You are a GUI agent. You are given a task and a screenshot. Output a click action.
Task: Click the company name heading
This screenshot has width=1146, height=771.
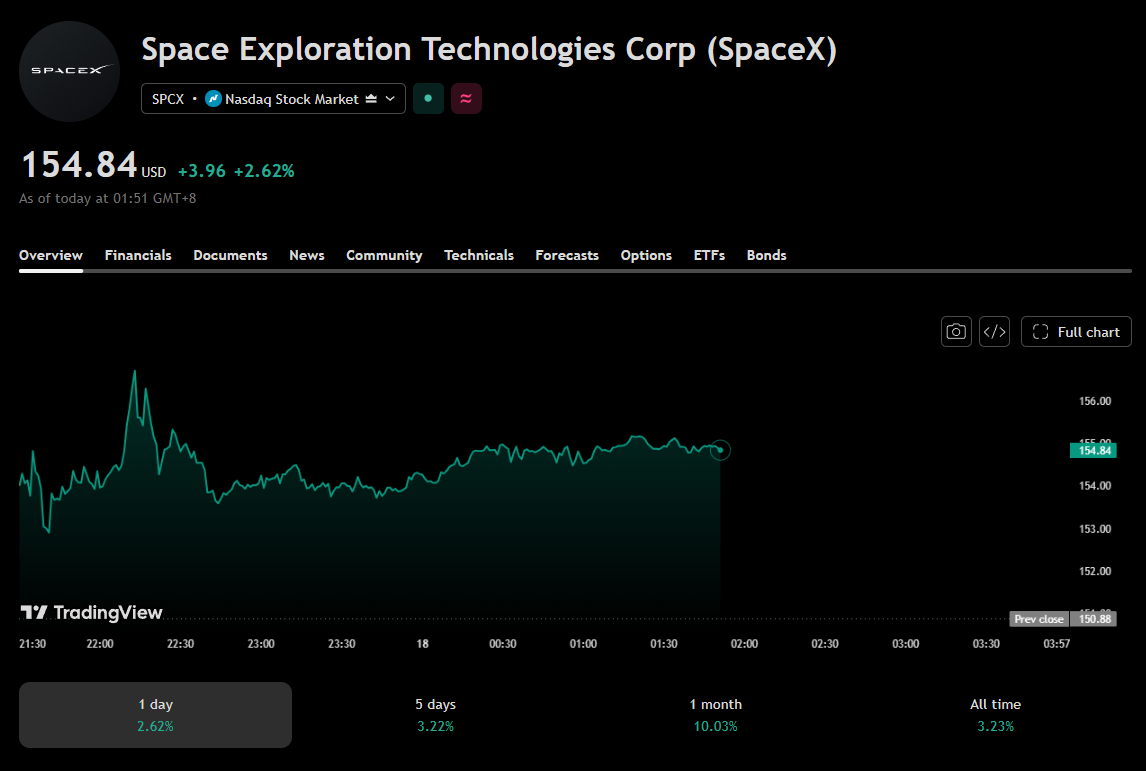[x=489, y=50]
